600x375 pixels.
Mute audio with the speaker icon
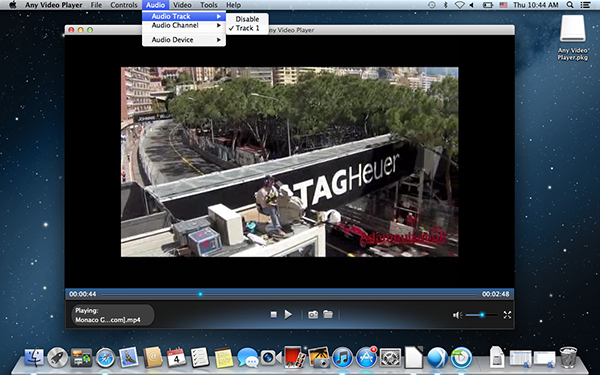(x=457, y=315)
